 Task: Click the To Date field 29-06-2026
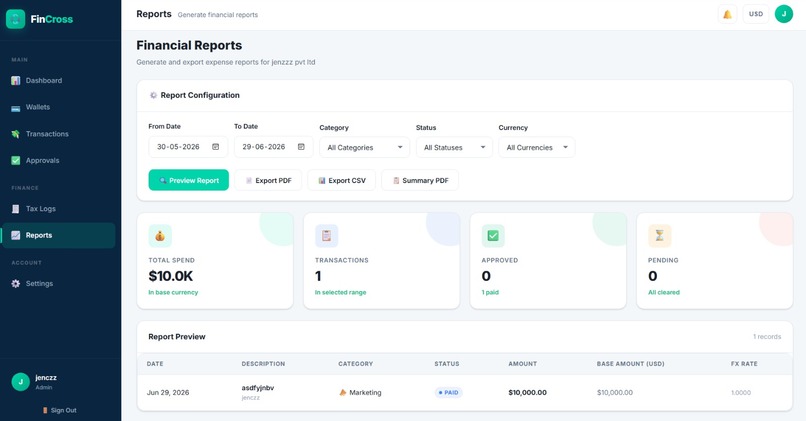point(273,147)
